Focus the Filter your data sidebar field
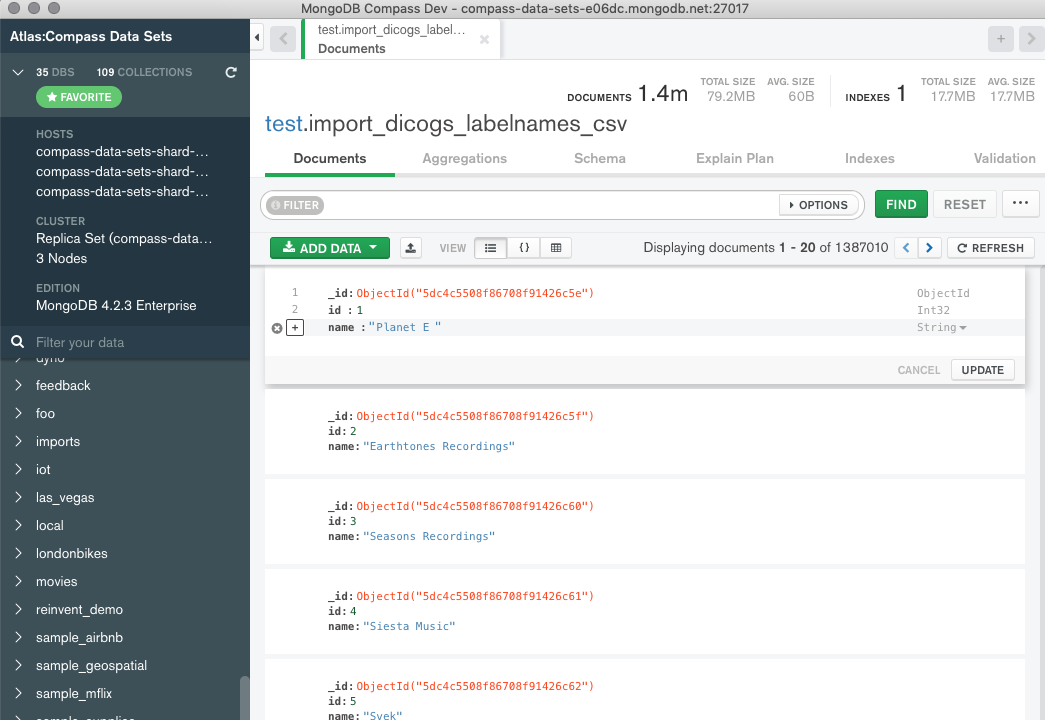Image resolution: width=1045 pixels, height=720 pixels. pos(137,342)
